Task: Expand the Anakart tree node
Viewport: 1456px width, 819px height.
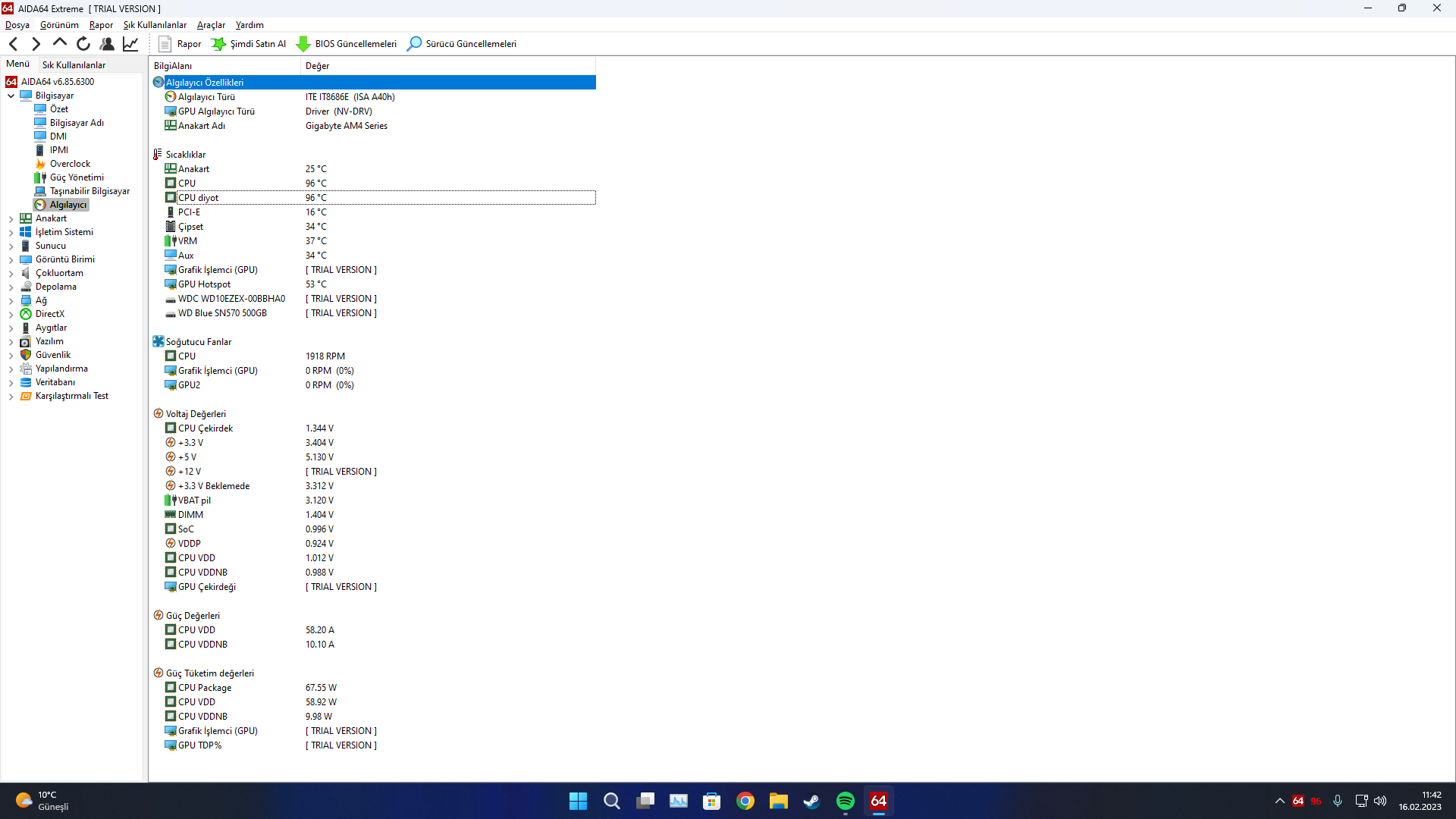Action: (x=11, y=218)
